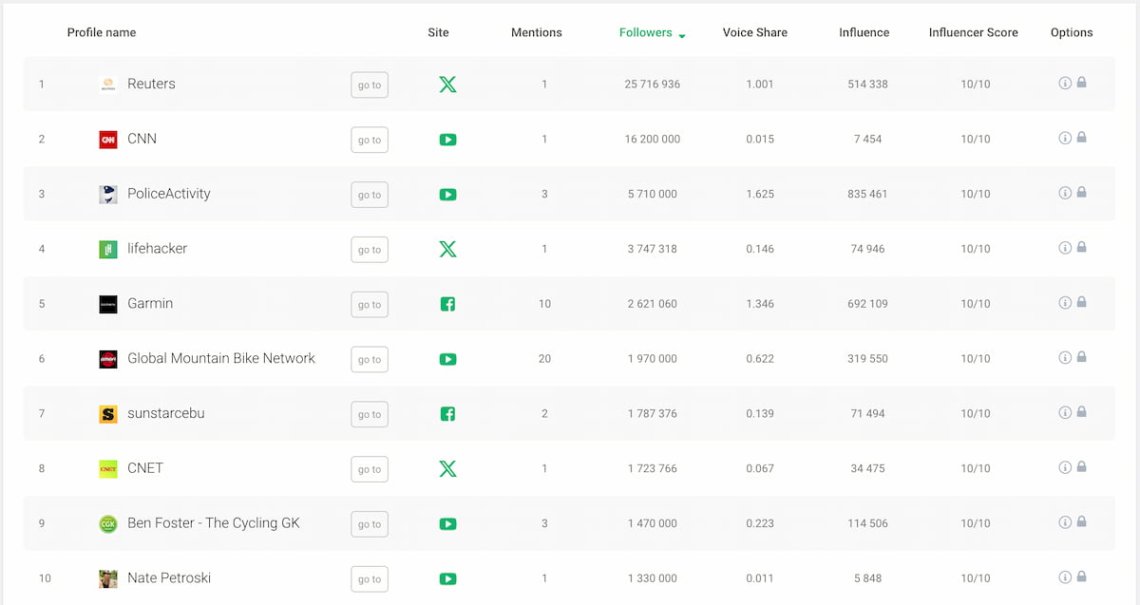1140x605 pixels.
Task: Click 'go to' button for sunstarcebu
Action: click(x=369, y=414)
